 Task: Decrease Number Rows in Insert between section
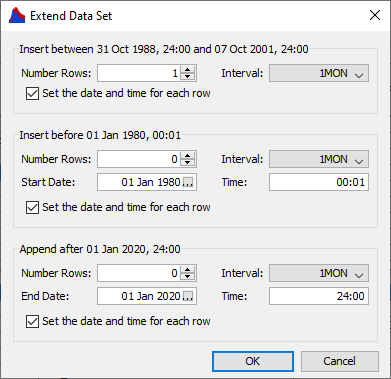pyautogui.click(x=188, y=77)
